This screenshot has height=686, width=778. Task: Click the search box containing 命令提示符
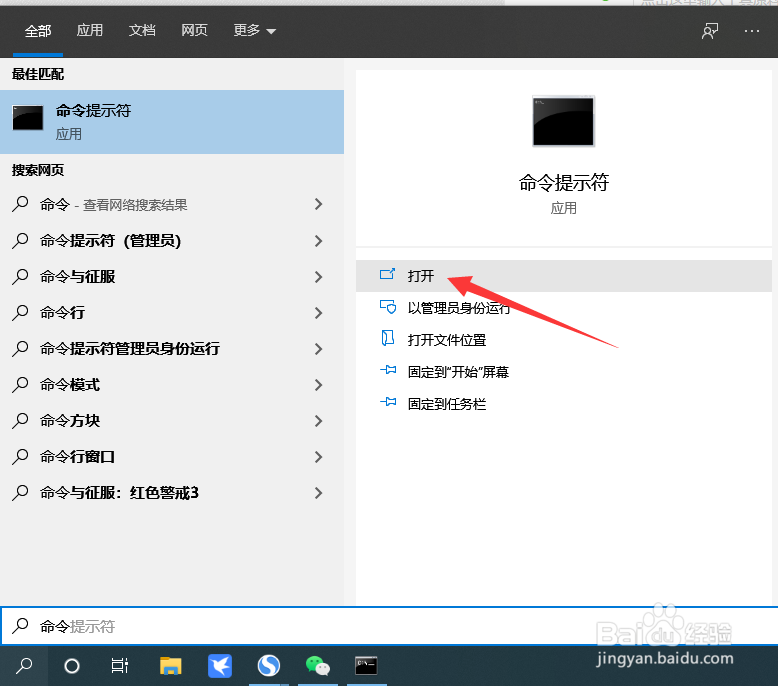(x=389, y=626)
